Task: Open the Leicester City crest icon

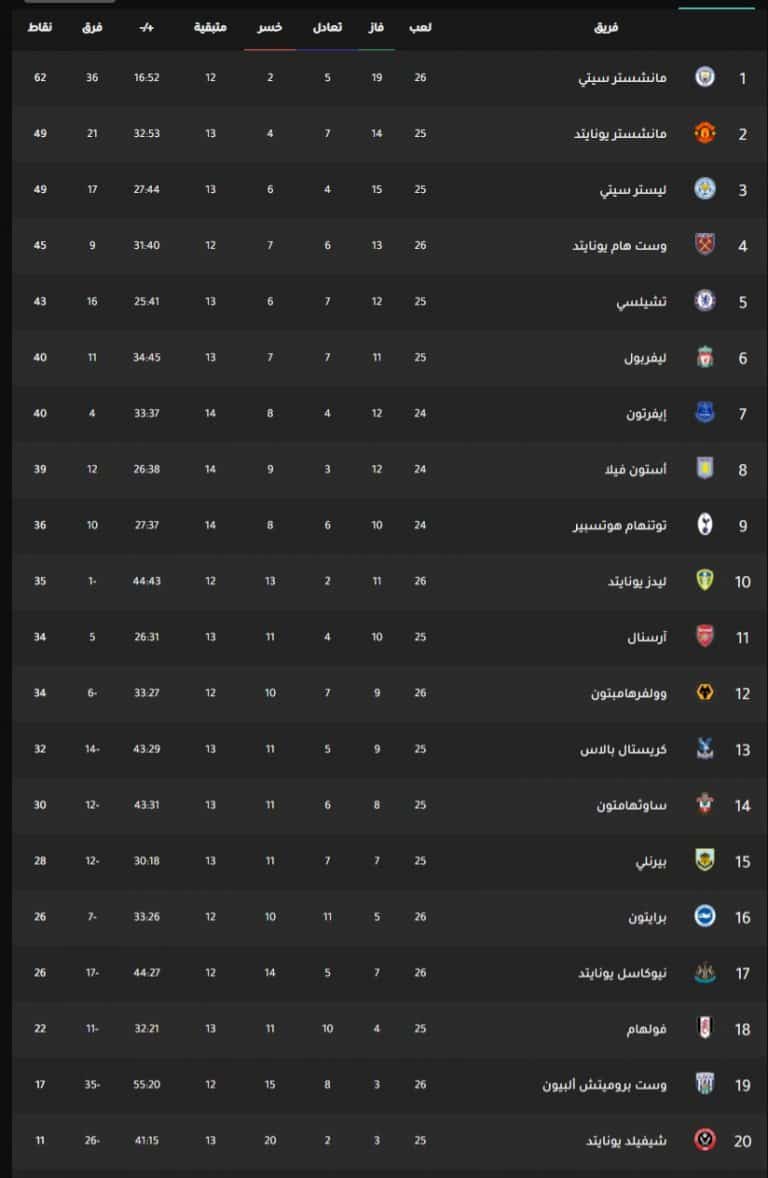Action: 704,189
